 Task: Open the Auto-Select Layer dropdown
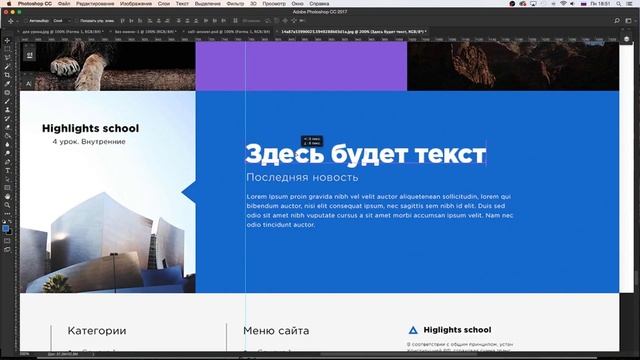62,20
